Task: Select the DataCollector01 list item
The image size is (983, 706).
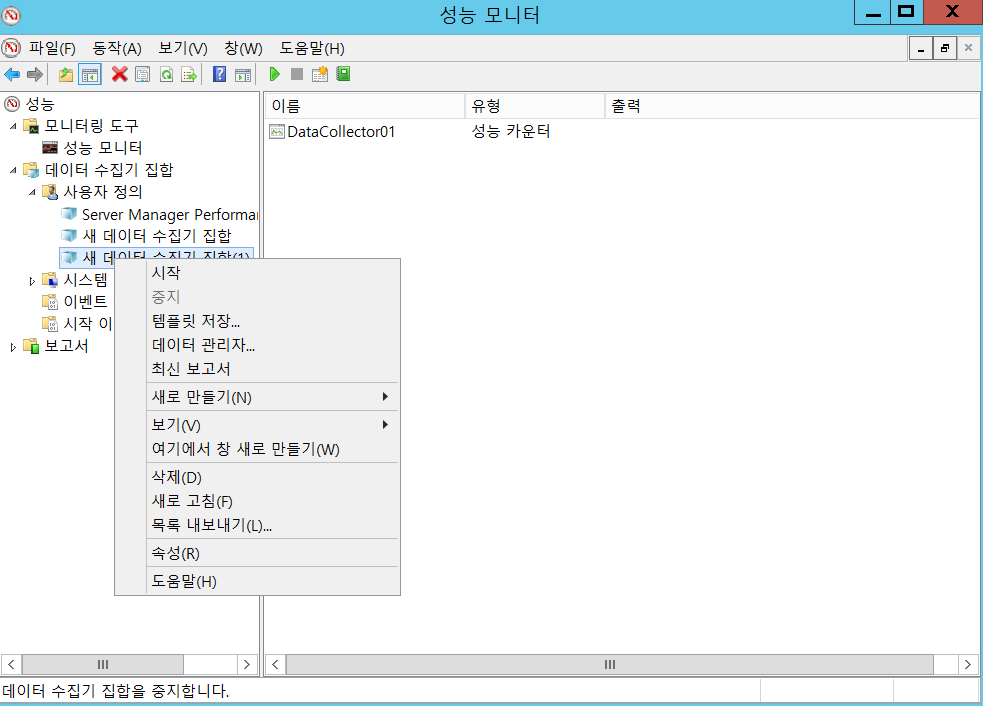Action: (x=333, y=132)
